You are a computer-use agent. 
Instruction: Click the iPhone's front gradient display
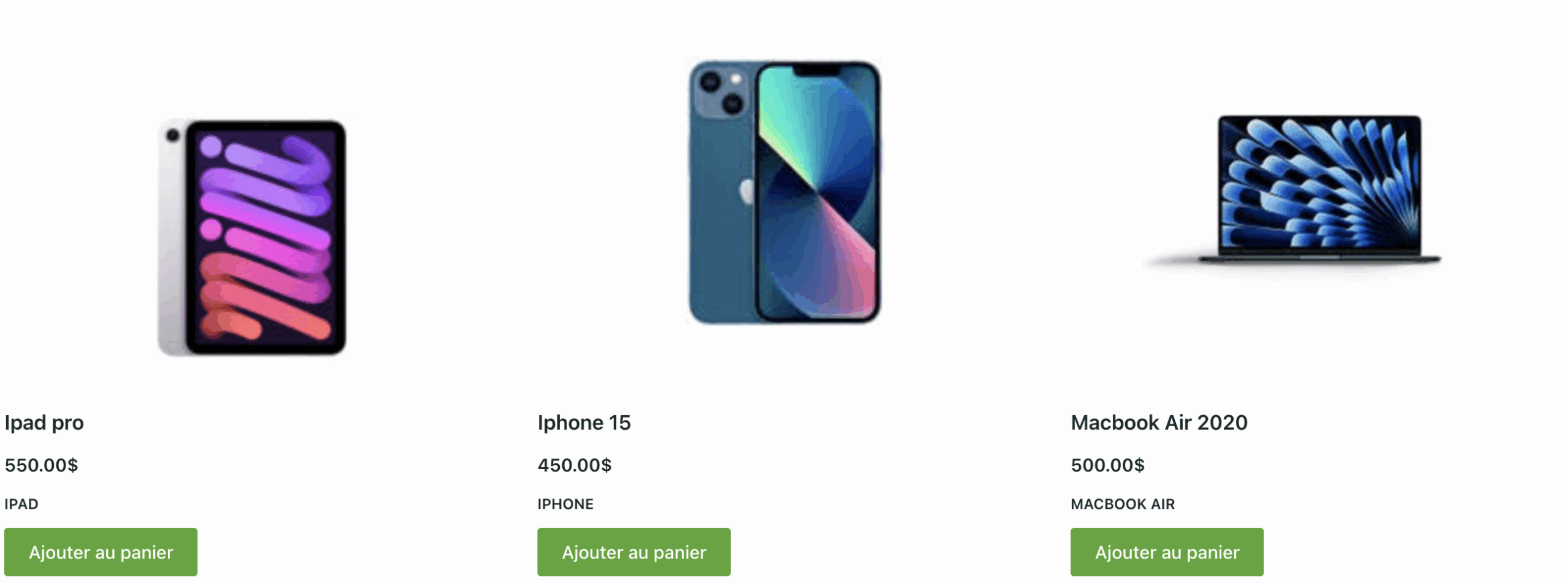click(817, 192)
